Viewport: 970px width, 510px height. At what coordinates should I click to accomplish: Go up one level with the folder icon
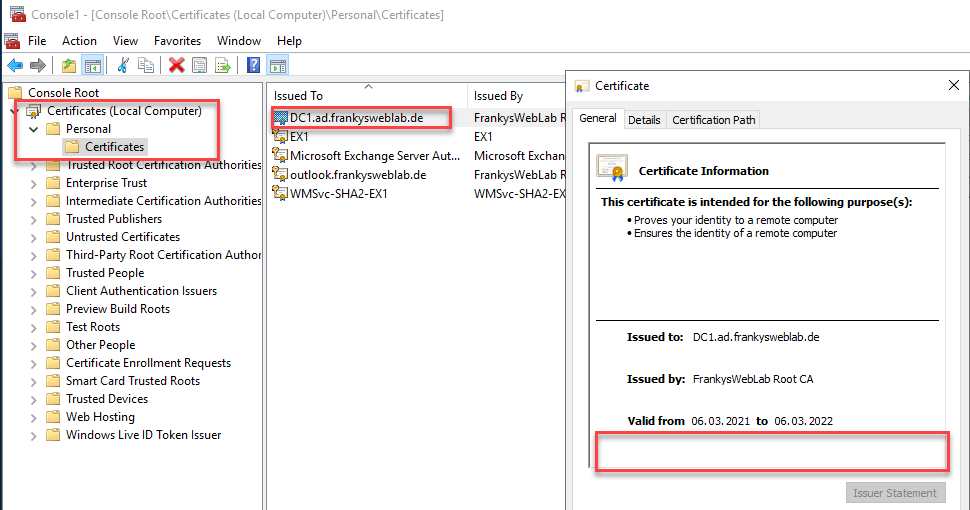(x=69, y=65)
